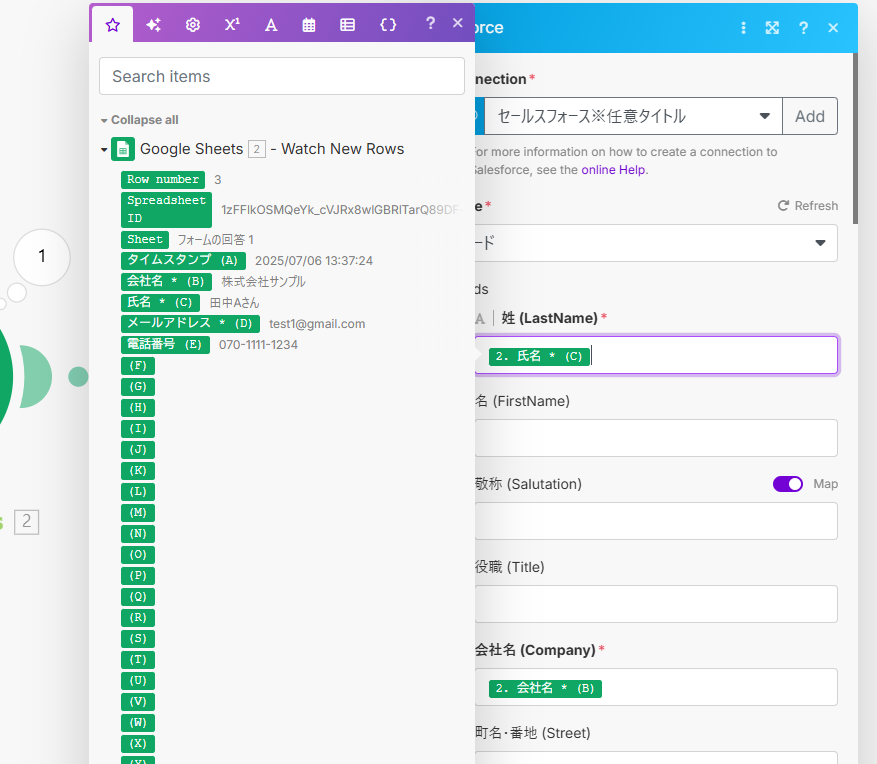This screenshot has height=764, width=877.
Task: Open the custom variables braces tab
Action: pos(388,25)
